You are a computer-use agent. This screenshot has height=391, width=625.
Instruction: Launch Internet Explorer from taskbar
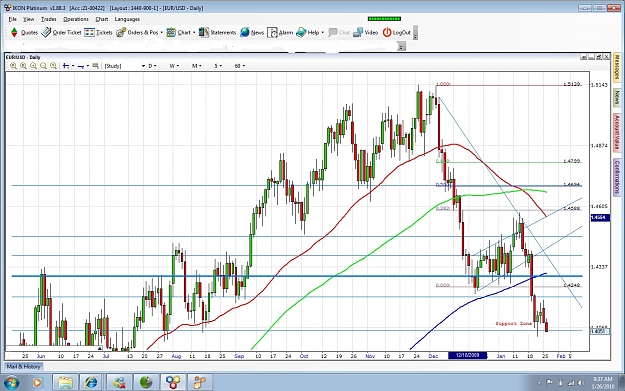pos(92,383)
